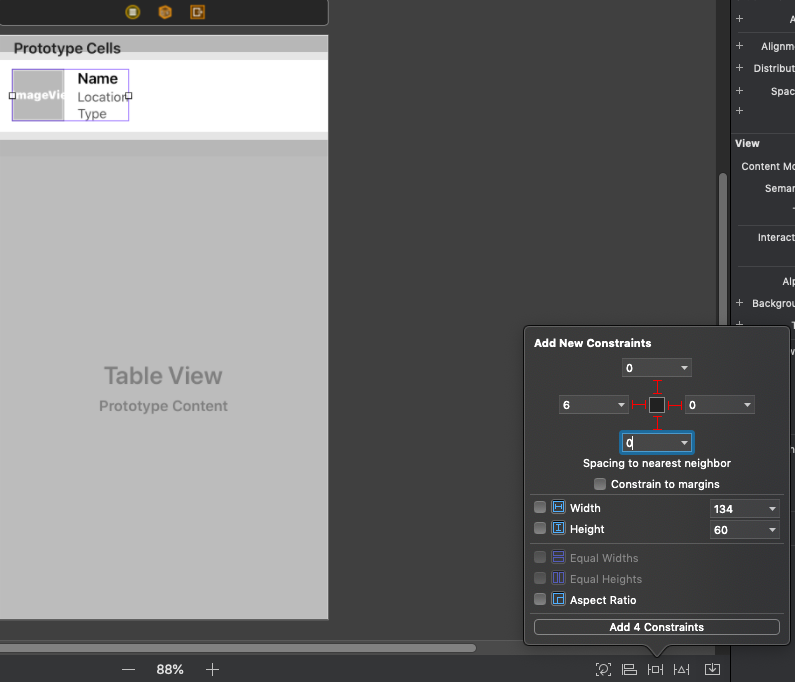The width and height of the screenshot is (795, 682).
Task: Zoom in the canvas with plus button
Action: pos(212,669)
